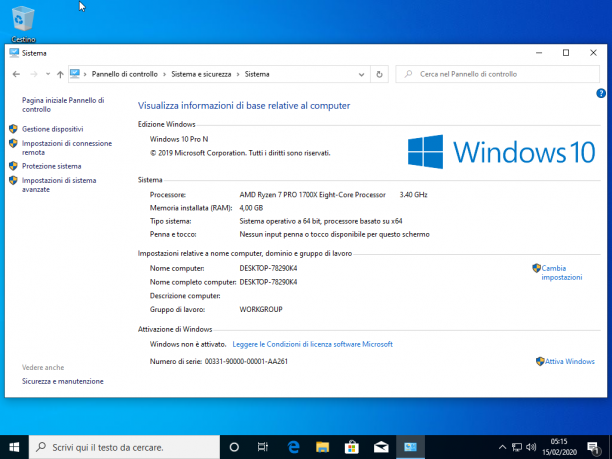Click shield icon beside Protezione sistema

pyautogui.click(x=13, y=166)
